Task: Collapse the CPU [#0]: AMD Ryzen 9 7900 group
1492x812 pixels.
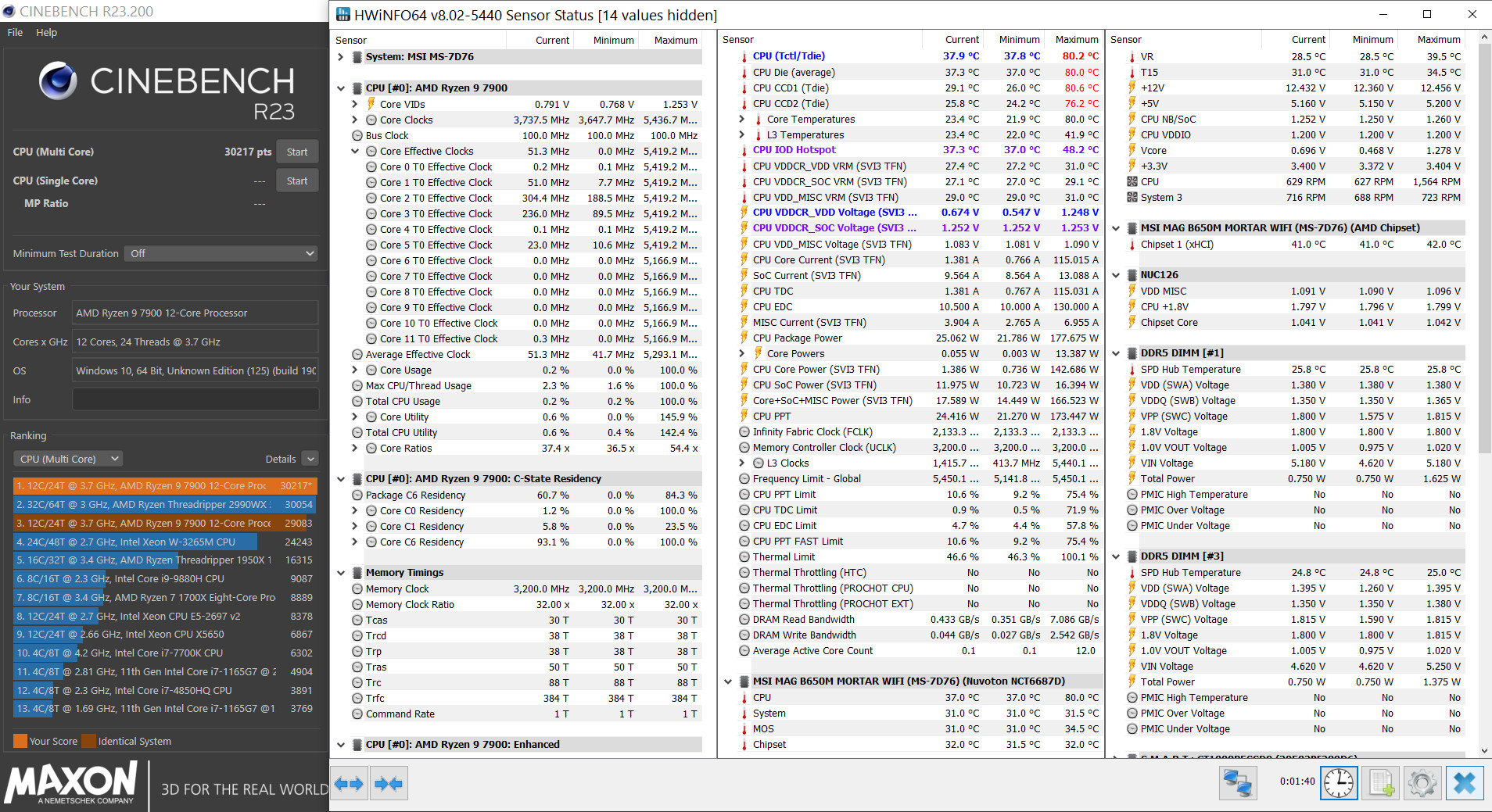Action: [341, 88]
